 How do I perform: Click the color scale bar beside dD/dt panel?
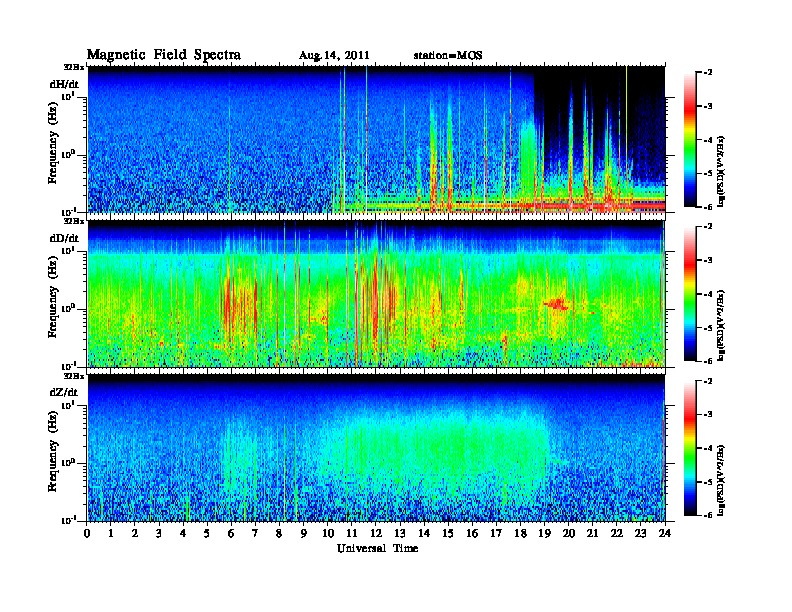(690, 294)
